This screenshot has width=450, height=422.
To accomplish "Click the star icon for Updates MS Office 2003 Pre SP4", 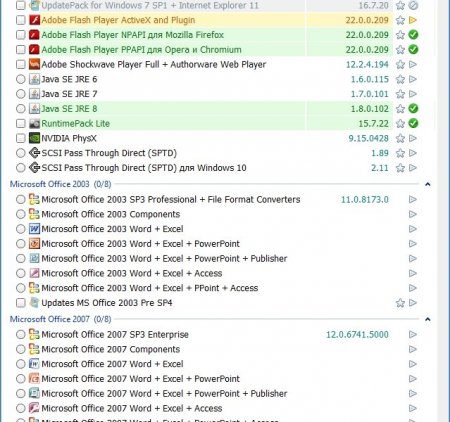I will 400,303.
